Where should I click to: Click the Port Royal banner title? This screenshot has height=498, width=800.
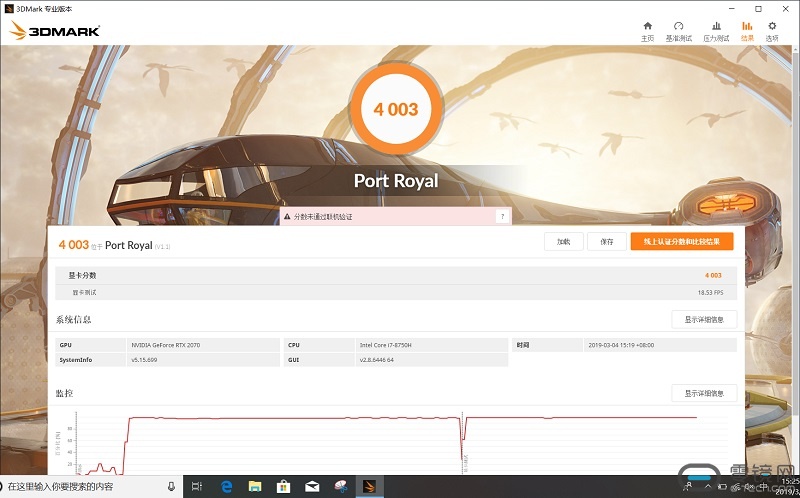pos(396,181)
